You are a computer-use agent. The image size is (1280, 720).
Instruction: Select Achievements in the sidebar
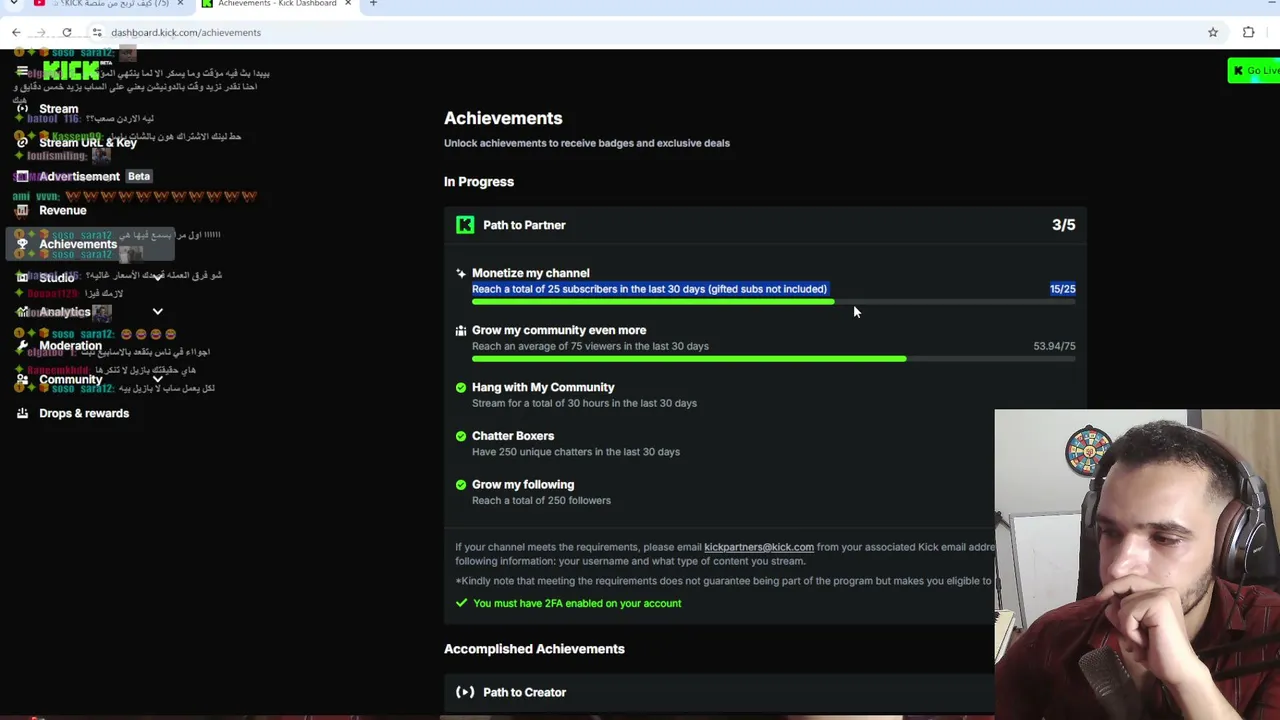[x=90, y=244]
